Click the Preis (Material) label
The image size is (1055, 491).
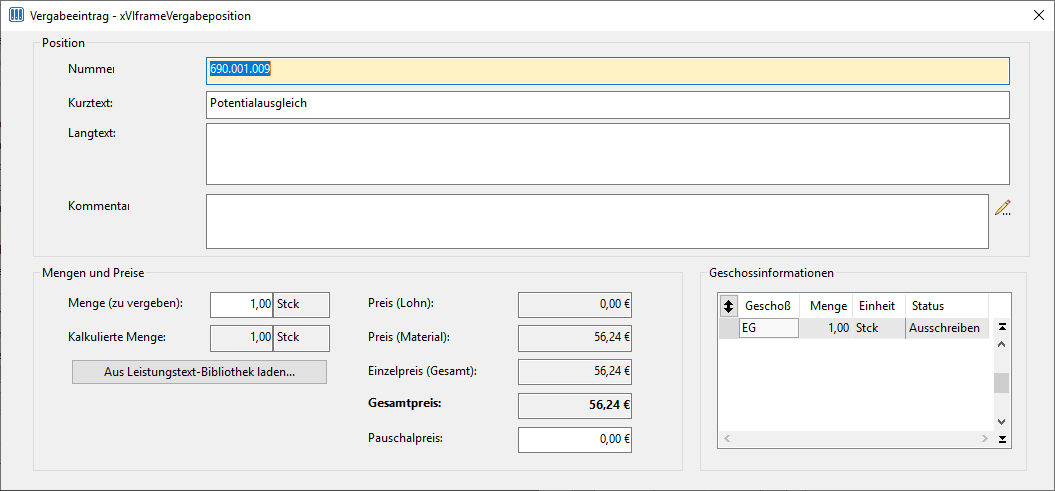pos(408,336)
